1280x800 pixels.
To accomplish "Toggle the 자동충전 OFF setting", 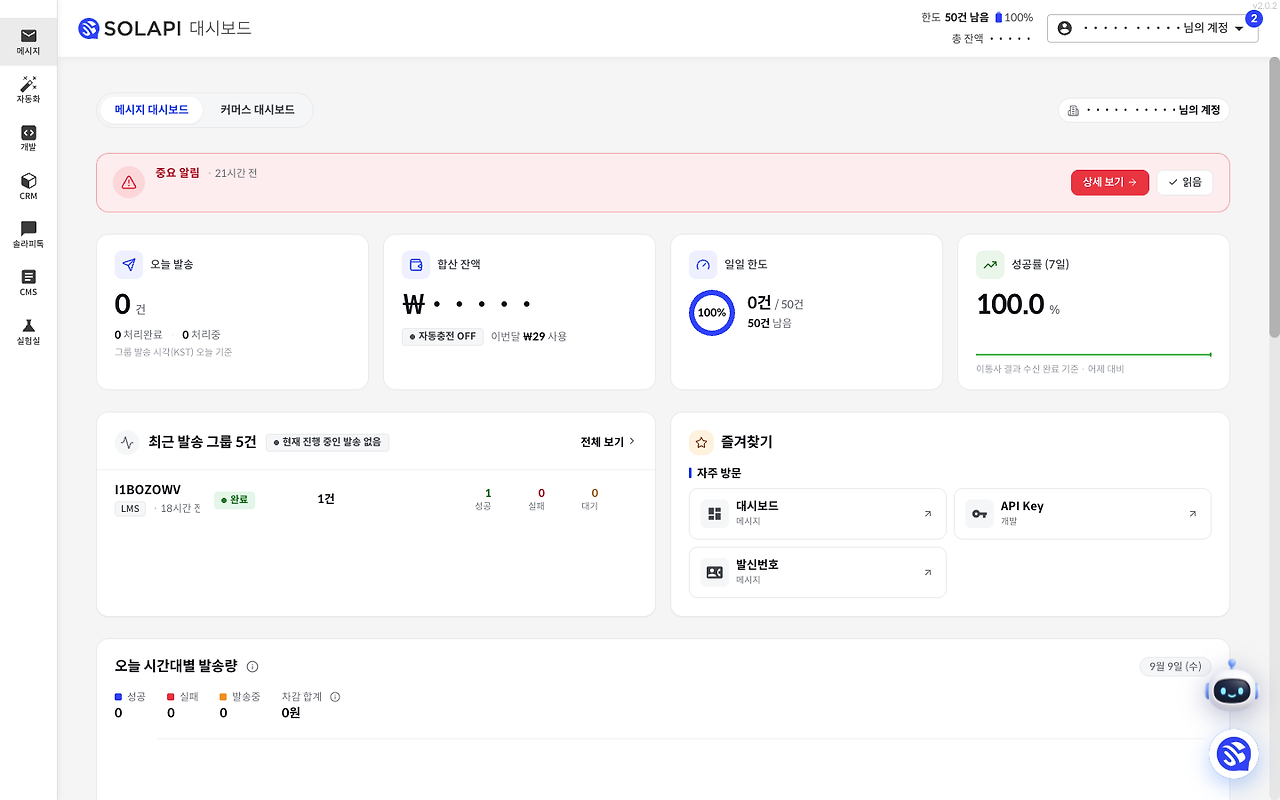I will (443, 337).
